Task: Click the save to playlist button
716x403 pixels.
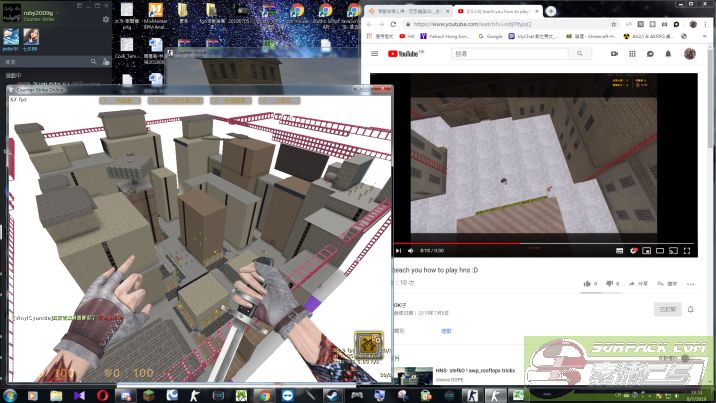Action: (x=667, y=283)
